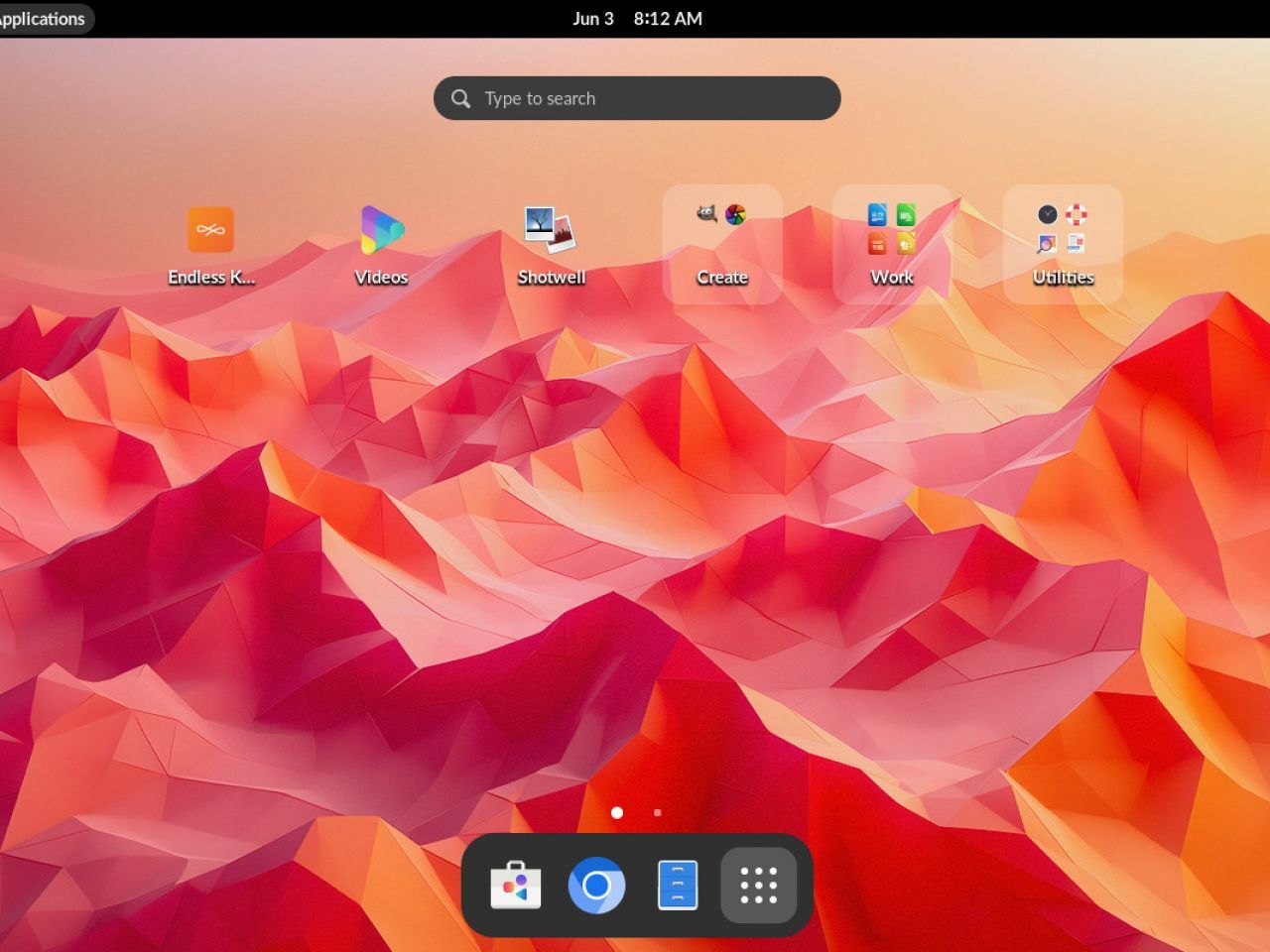The image size is (1270, 952).
Task: Start the Shotwell photo manager
Action: tap(551, 230)
